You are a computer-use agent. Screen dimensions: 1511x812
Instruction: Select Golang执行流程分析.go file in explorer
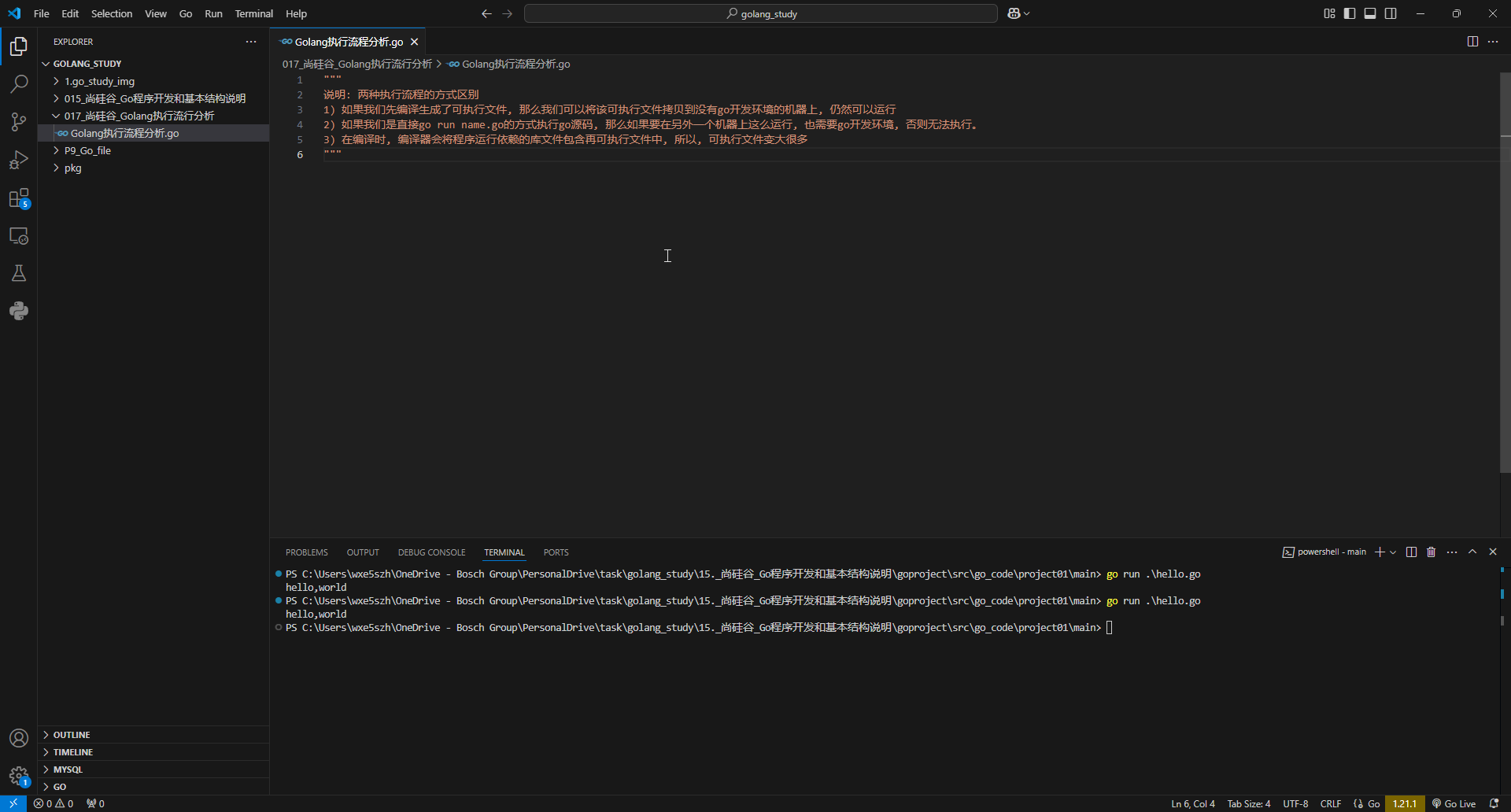click(153, 133)
